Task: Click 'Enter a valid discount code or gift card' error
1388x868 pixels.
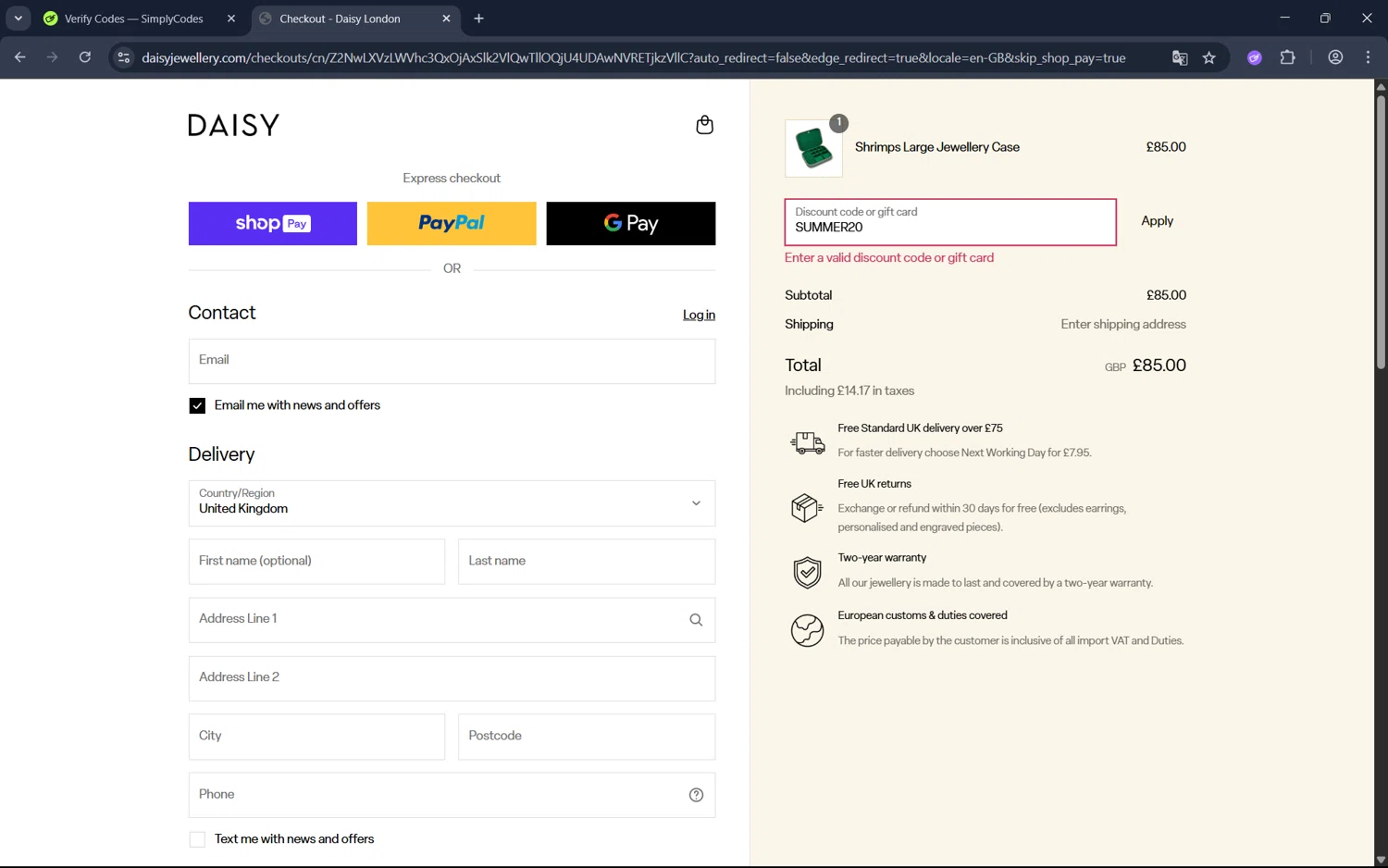Action: (x=889, y=258)
